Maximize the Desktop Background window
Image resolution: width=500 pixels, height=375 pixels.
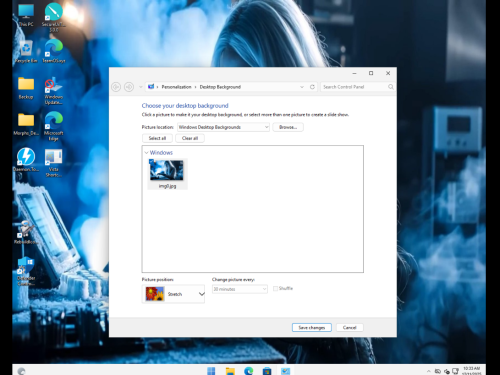pos(371,73)
